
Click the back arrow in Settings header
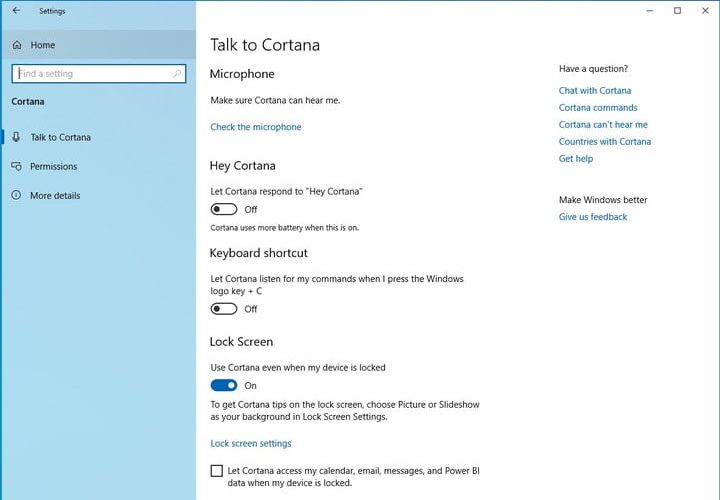16,11
